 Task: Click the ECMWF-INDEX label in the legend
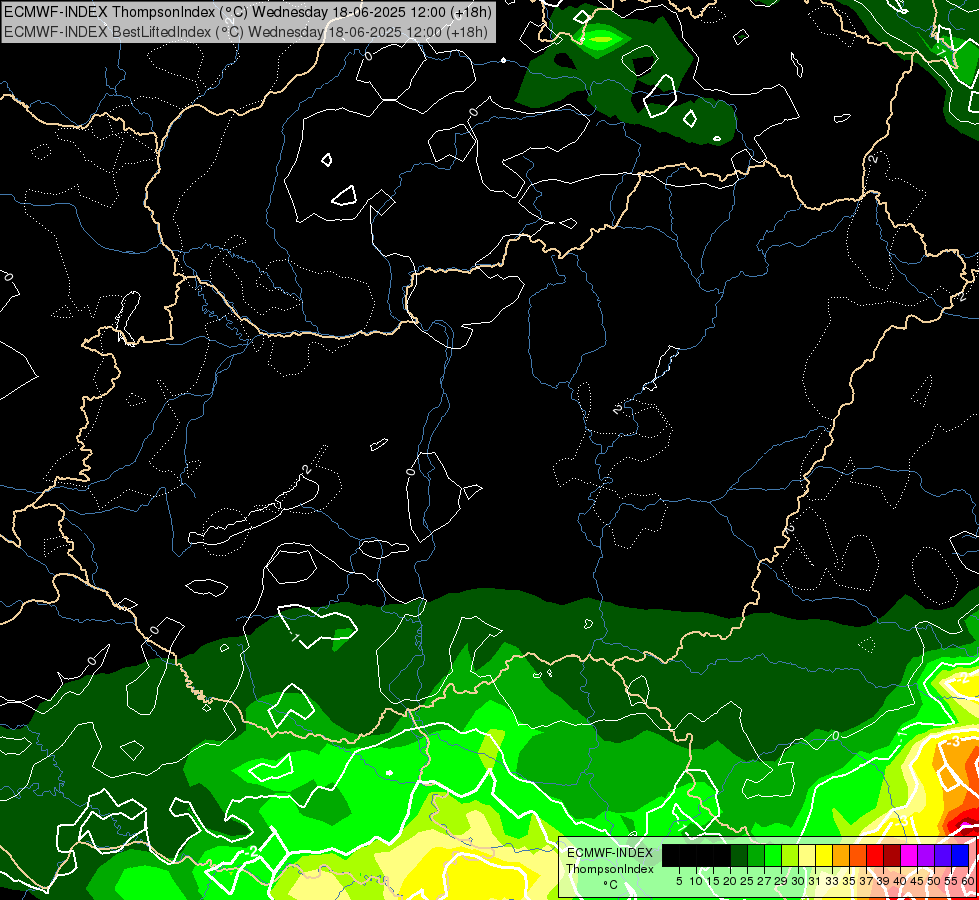click(x=610, y=853)
